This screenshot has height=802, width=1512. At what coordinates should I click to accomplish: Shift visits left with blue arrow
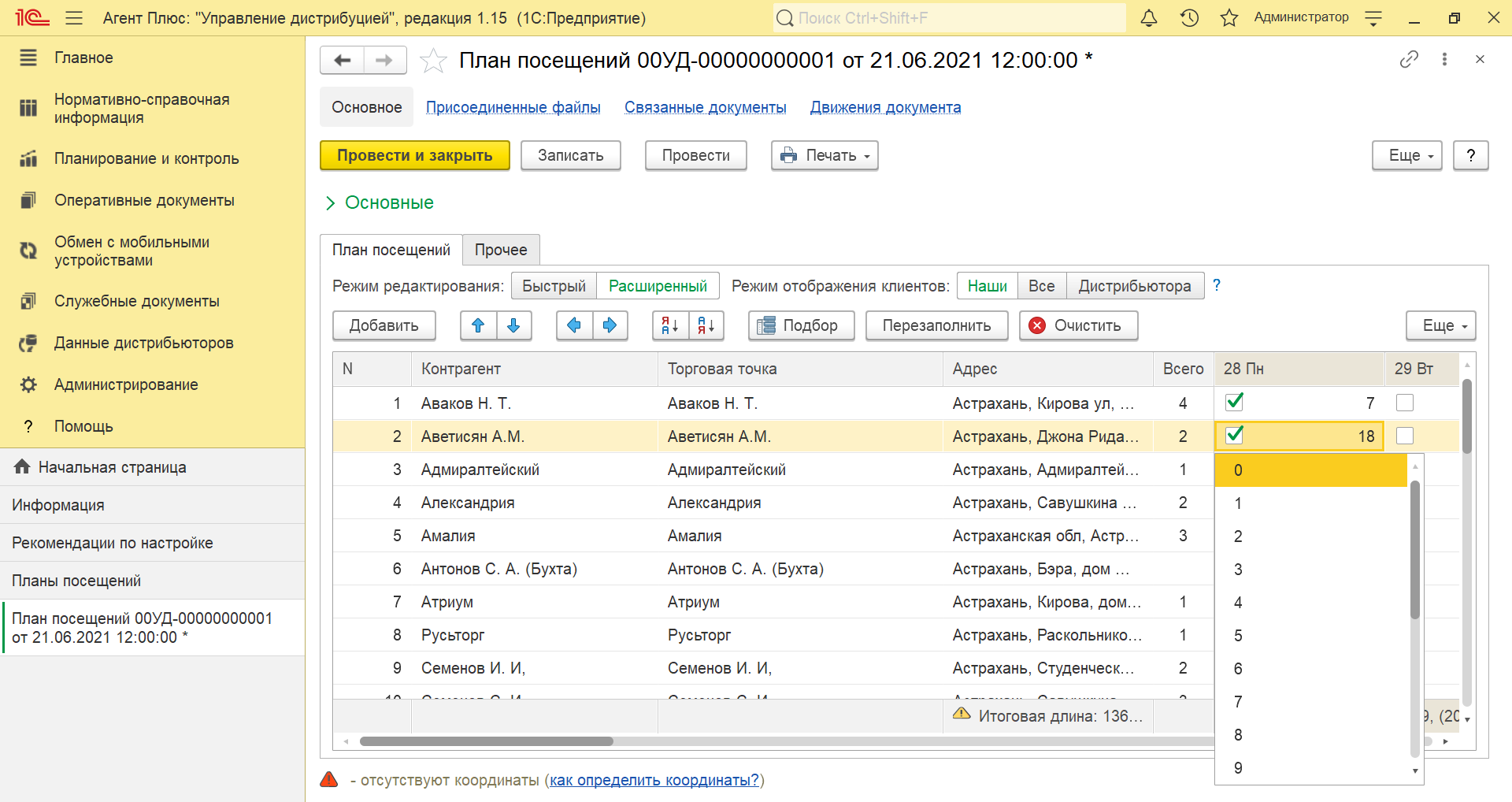point(574,325)
